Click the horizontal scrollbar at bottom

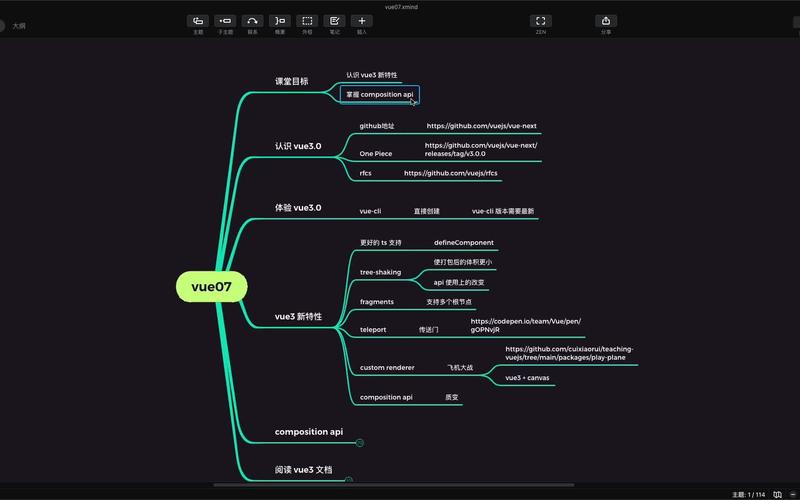pos(400,485)
